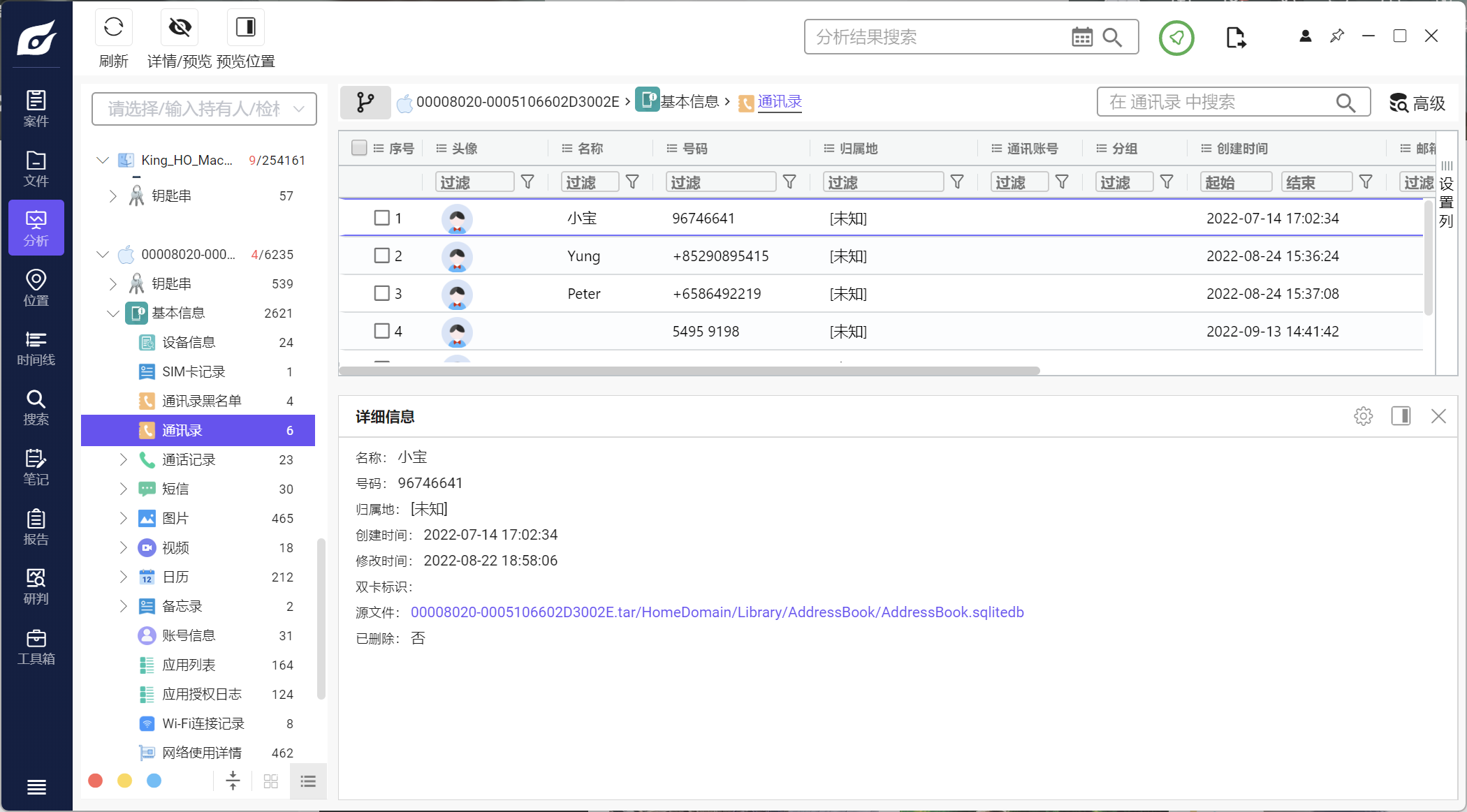Click the pin window icon
1467x812 pixels.
click(1337, 36)
